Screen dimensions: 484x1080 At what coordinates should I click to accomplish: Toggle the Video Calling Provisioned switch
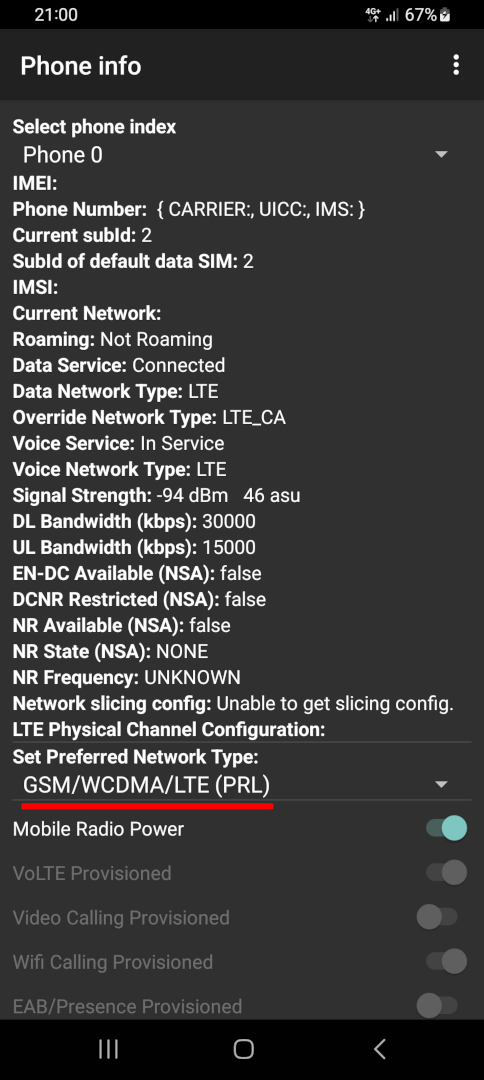pos(437,917)
